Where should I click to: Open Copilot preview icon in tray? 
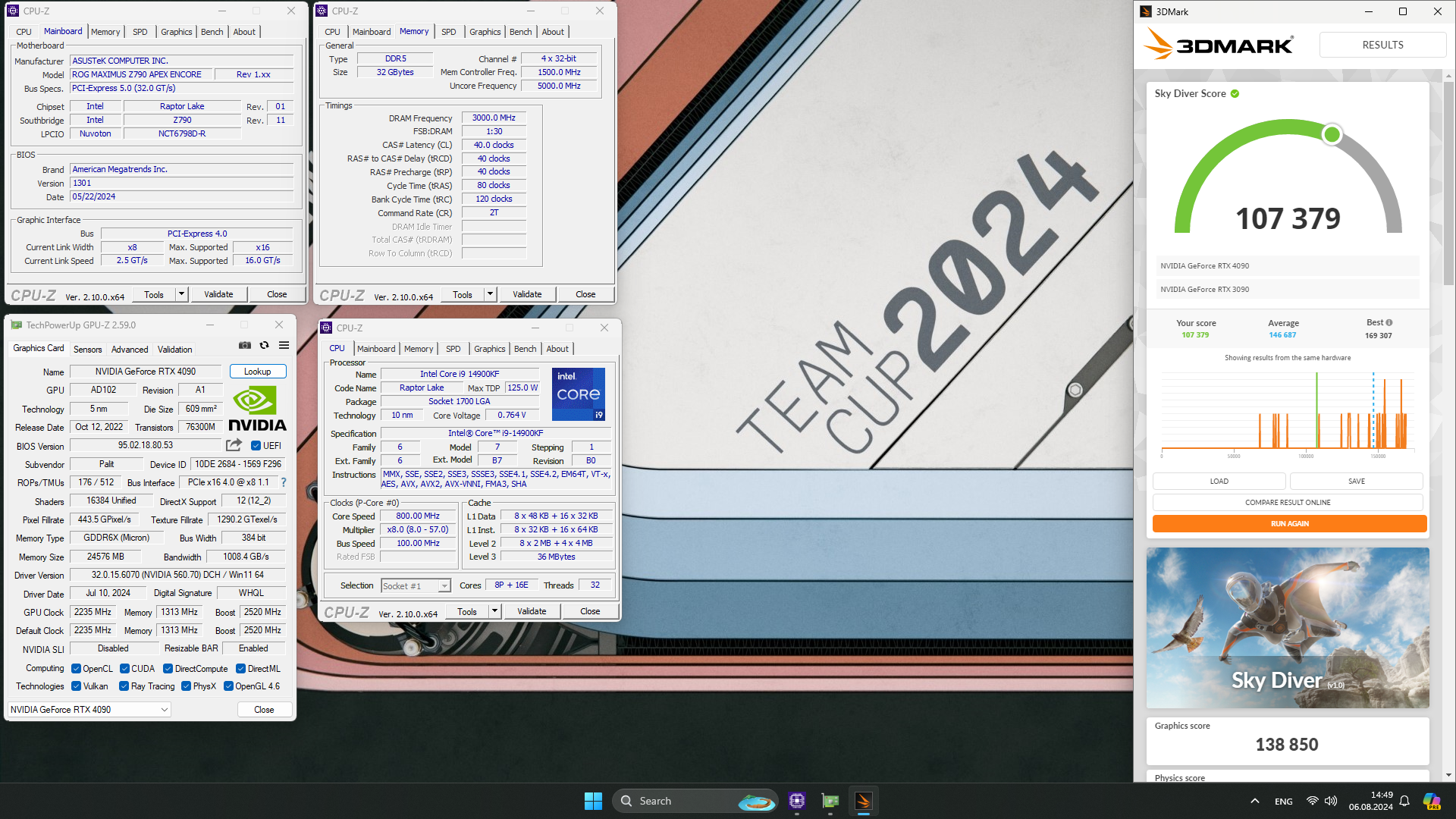(1431, 801)
